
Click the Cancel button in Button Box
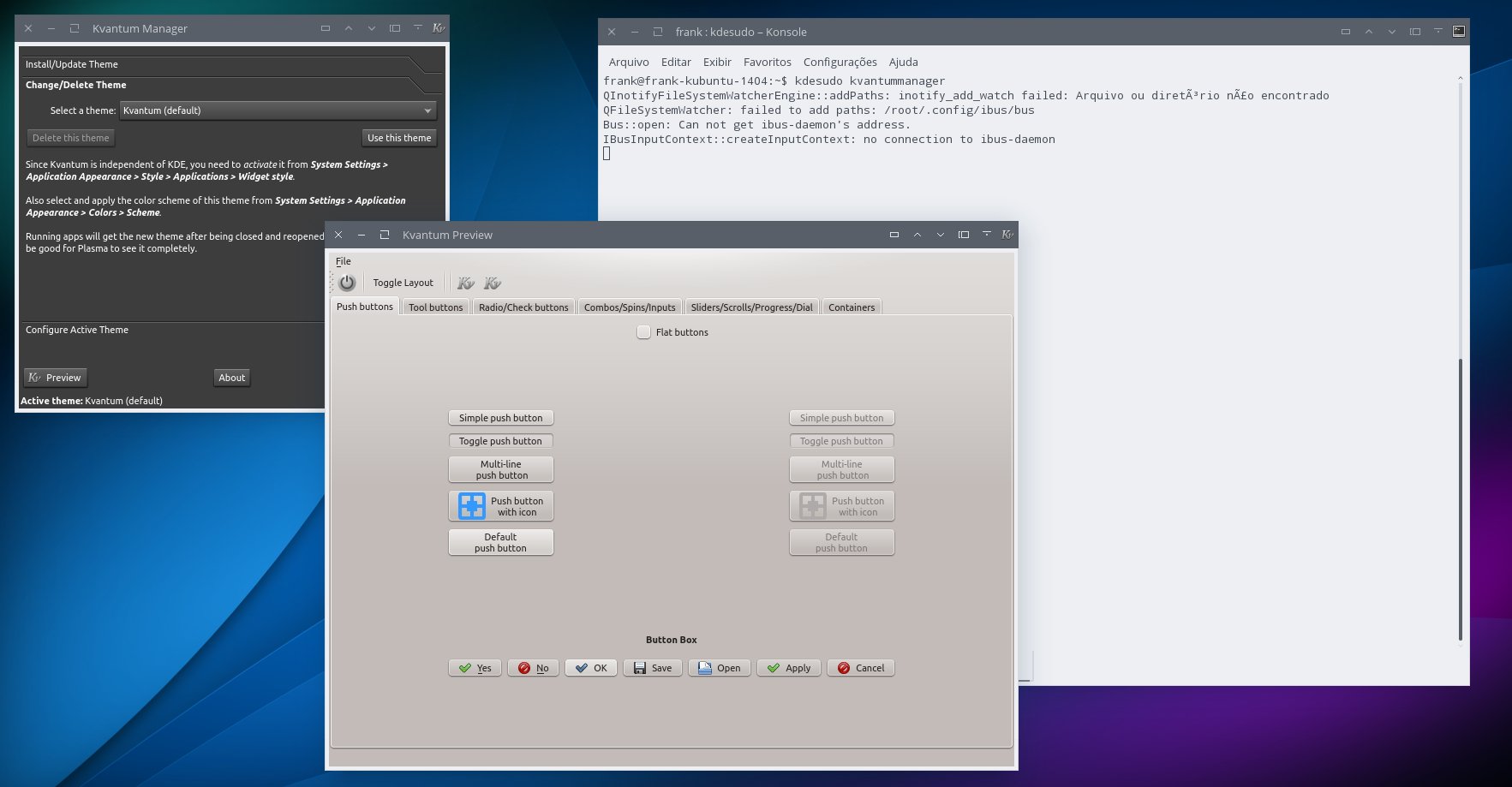point(861,668)
